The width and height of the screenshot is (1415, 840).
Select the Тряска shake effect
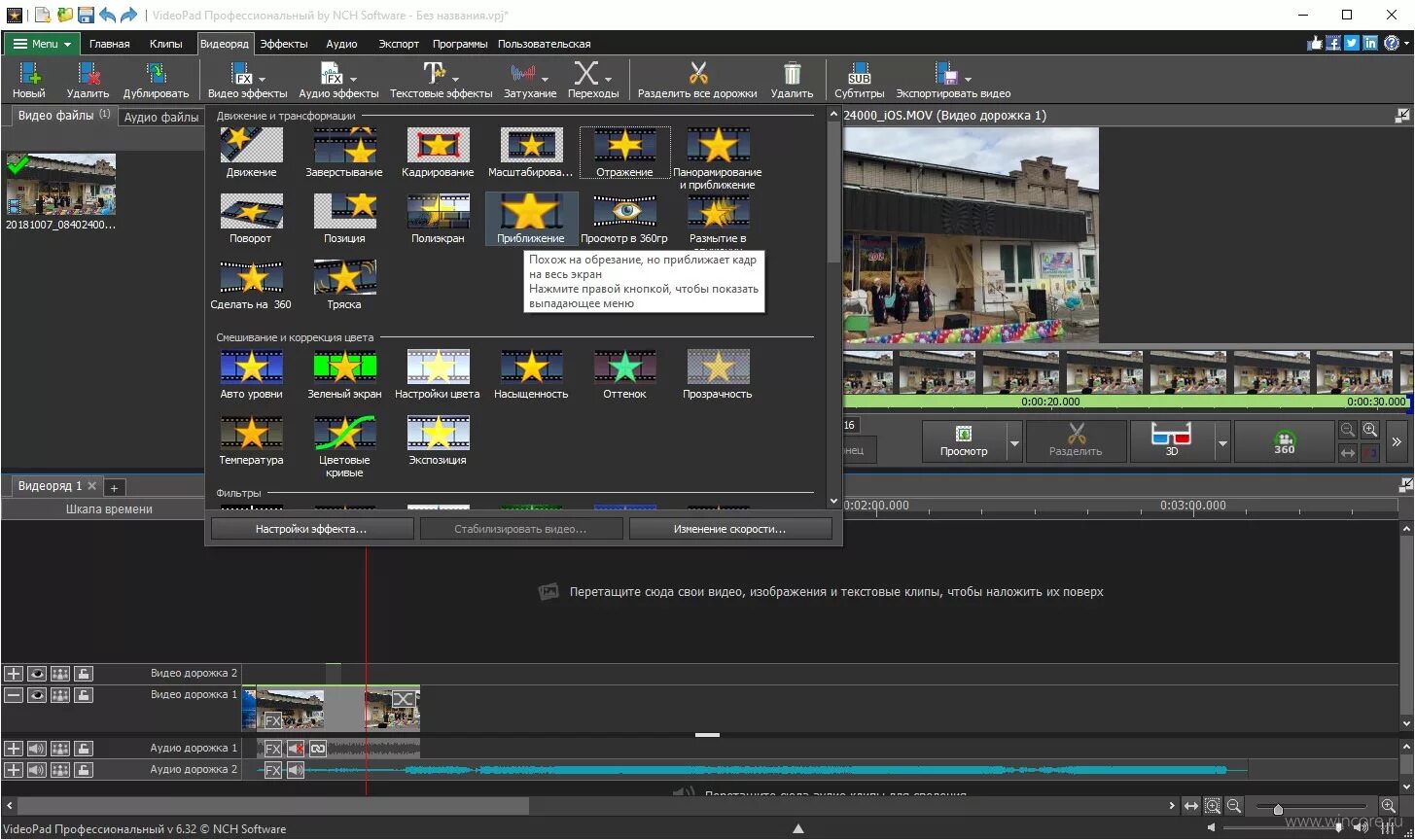(x=344, y=285)
